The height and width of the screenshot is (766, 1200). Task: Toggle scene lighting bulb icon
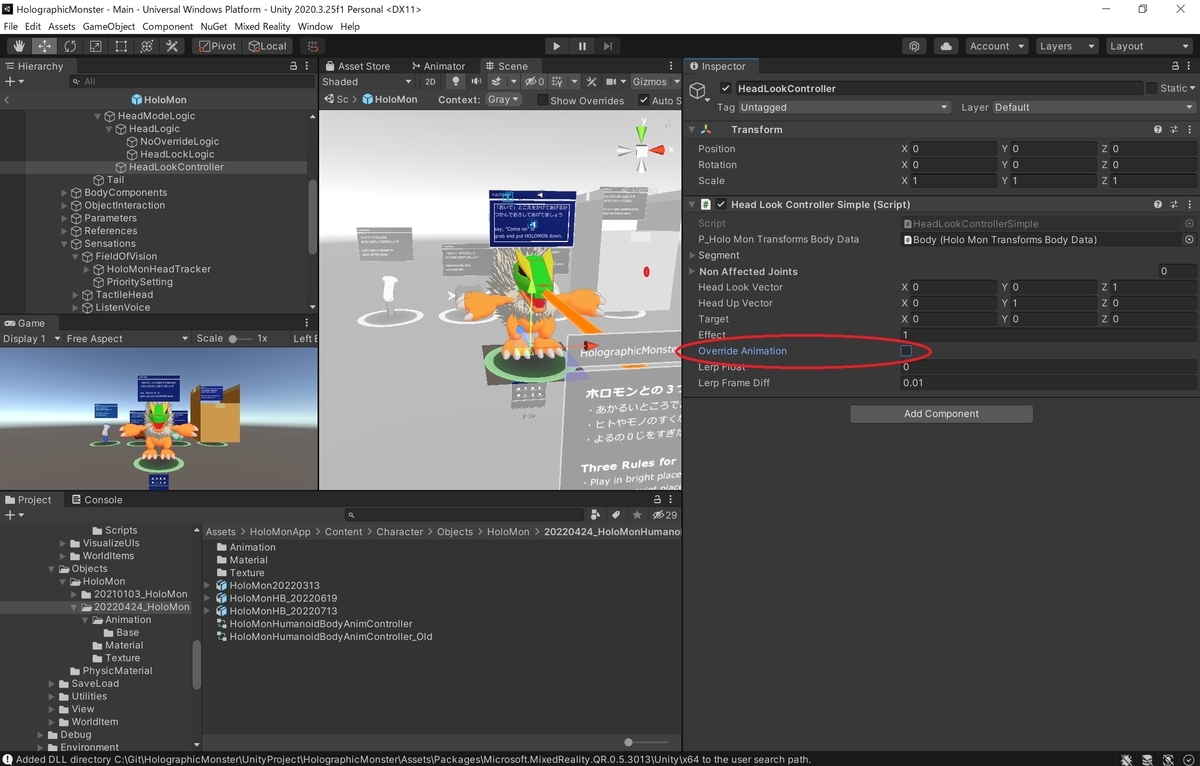coord(456,82)
